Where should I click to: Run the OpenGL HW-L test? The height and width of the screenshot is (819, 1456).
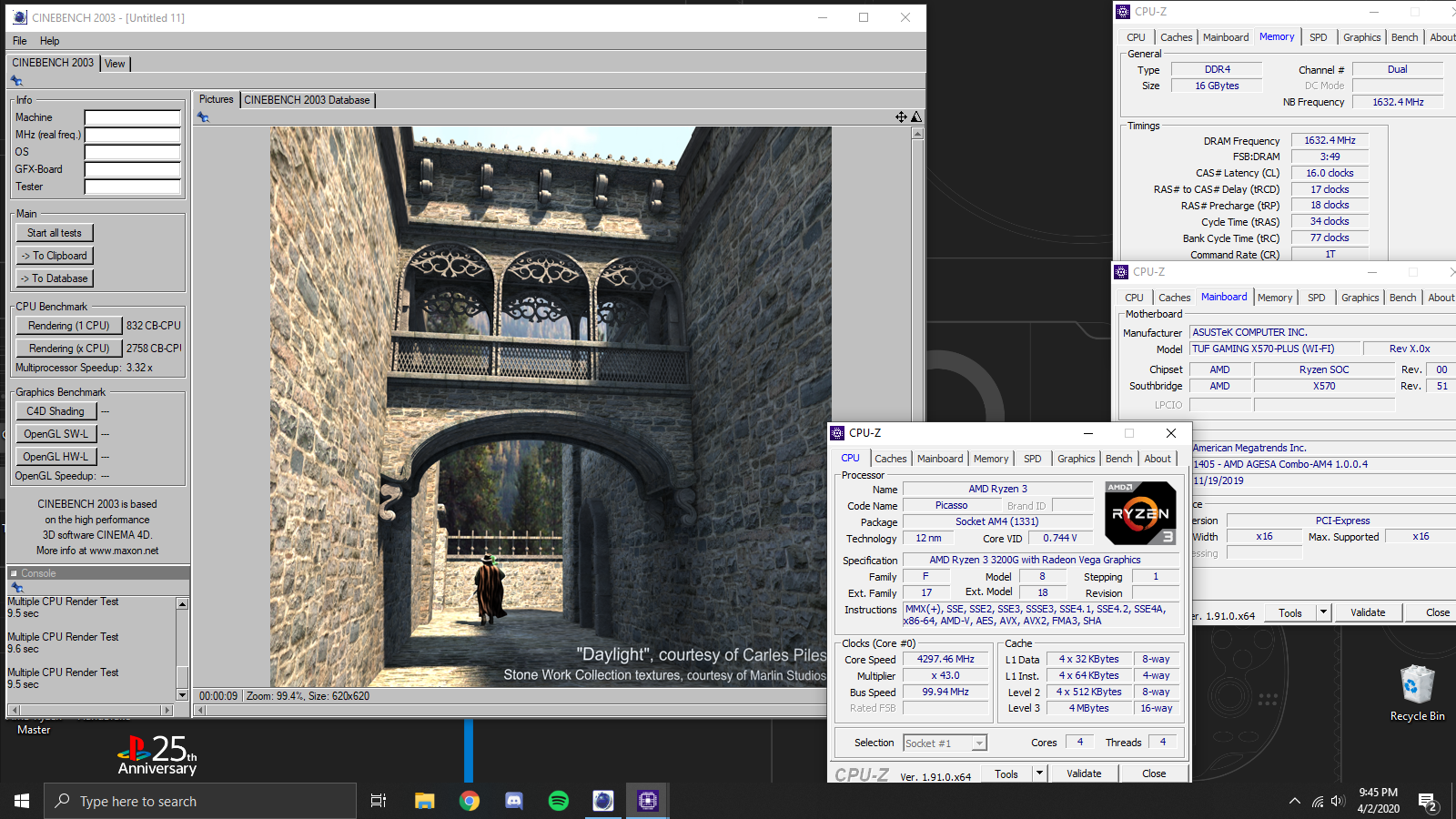coord(56,457)
